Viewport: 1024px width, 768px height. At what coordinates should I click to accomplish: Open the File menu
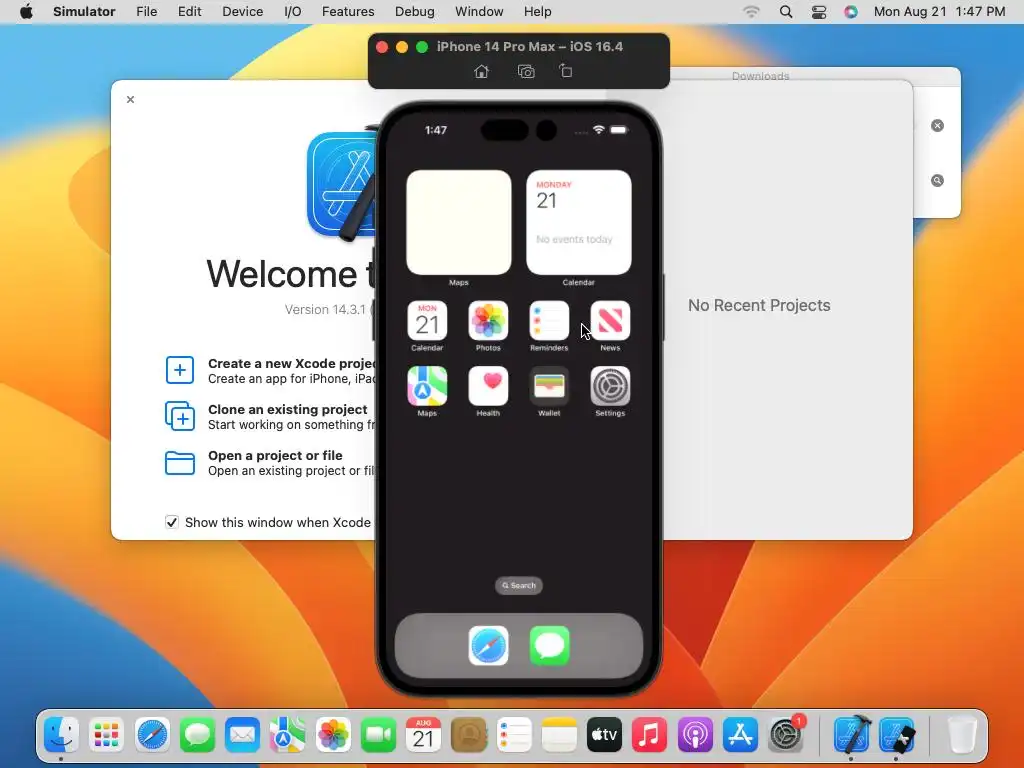point(146,12)
